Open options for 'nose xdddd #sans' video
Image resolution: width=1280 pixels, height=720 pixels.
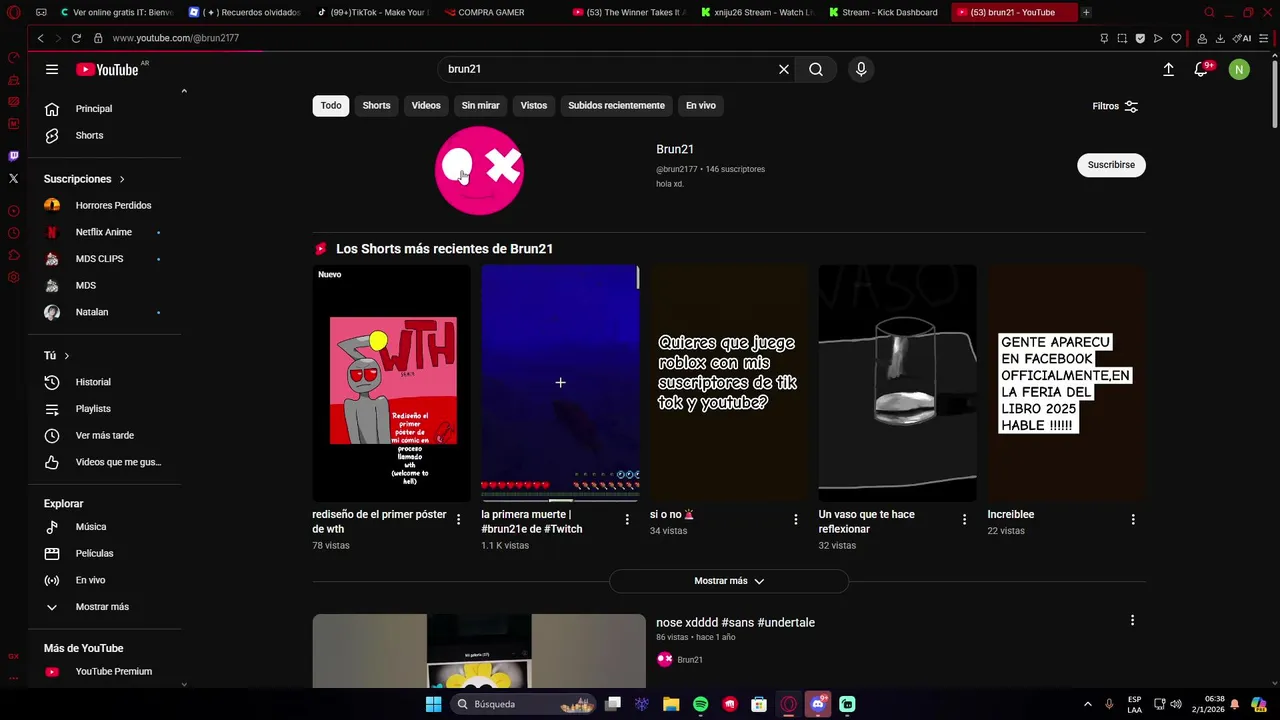click(x=1132, y=620)
